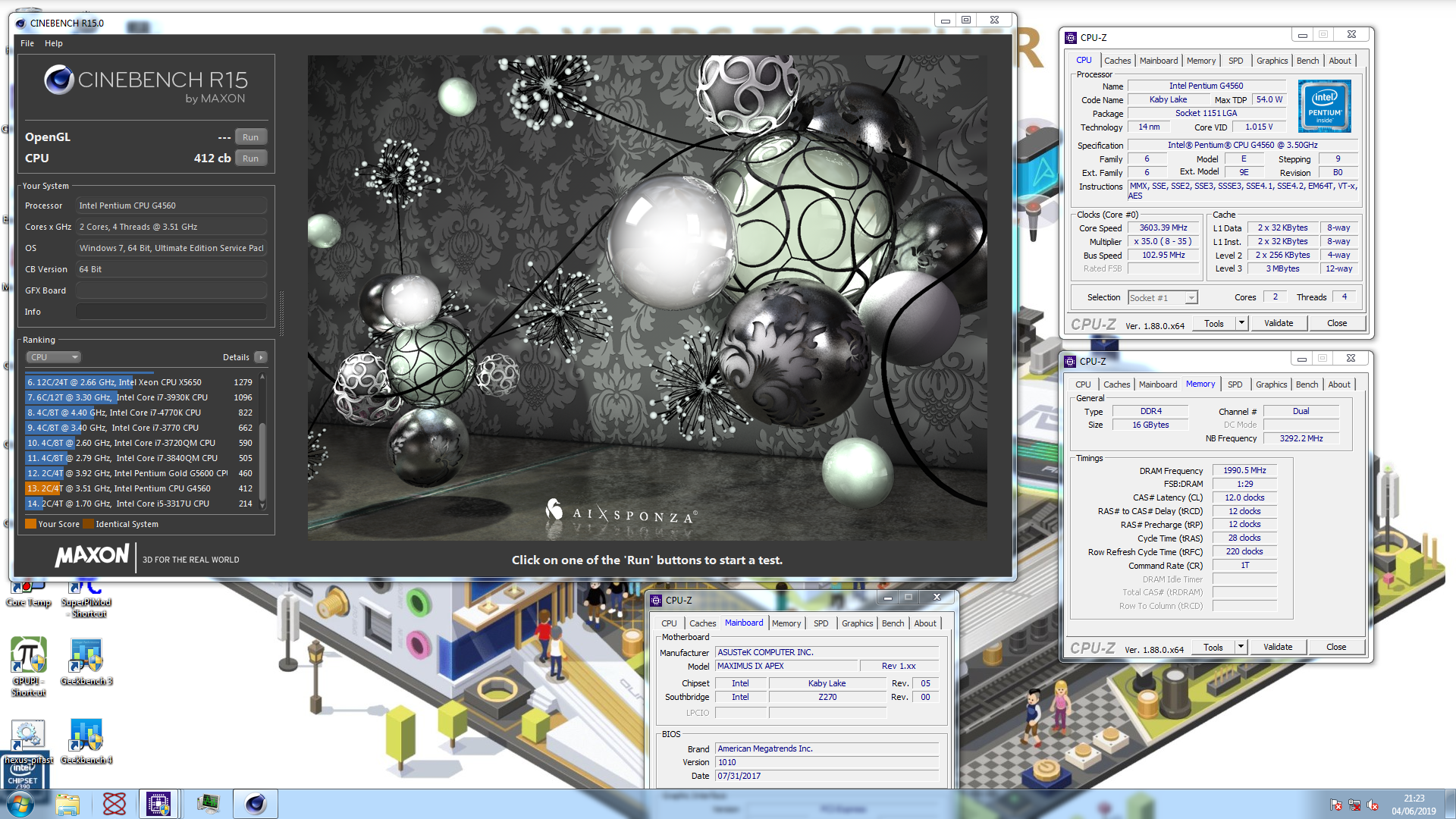Switch to CPU-Z from the taskbar
The width and height of the screenshot is (1456, 819).
[x=158, y=804]
